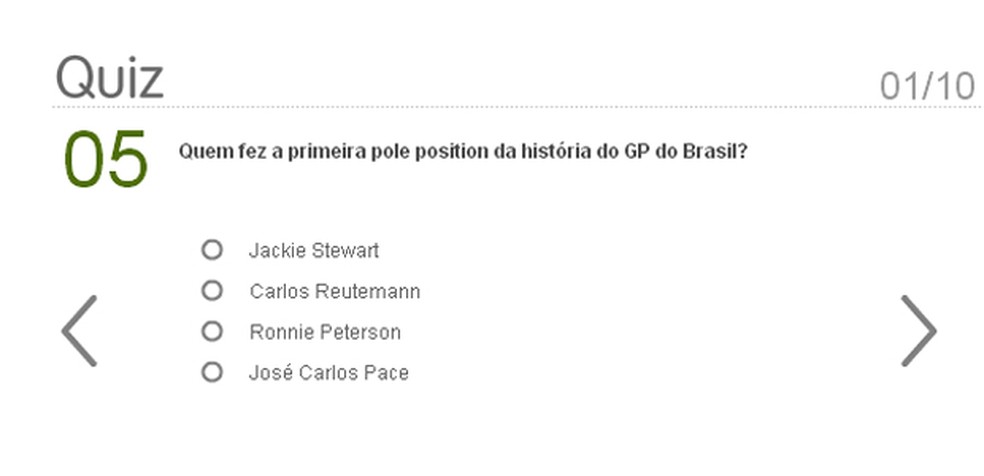Answer the question with Ronnie Peterson's circle

click(x=212, y=331)
